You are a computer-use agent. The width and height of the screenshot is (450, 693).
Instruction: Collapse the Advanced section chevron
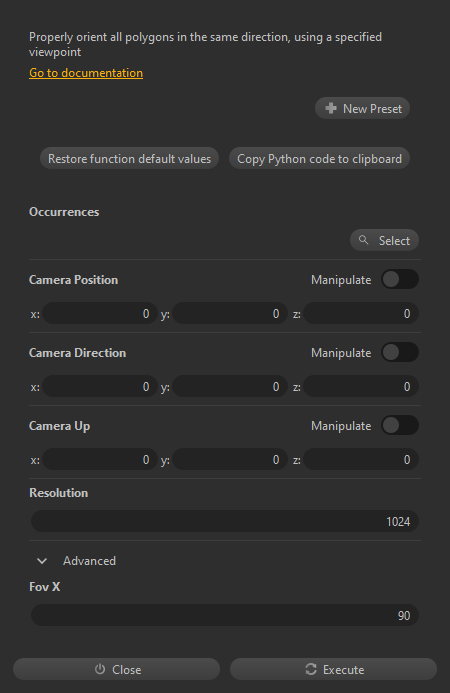42,561
